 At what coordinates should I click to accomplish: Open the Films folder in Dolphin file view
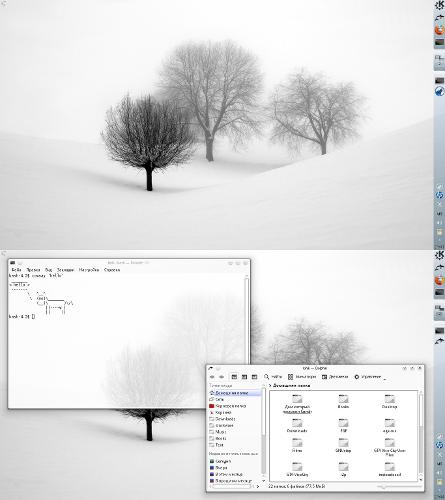click(x=297, y=445)
